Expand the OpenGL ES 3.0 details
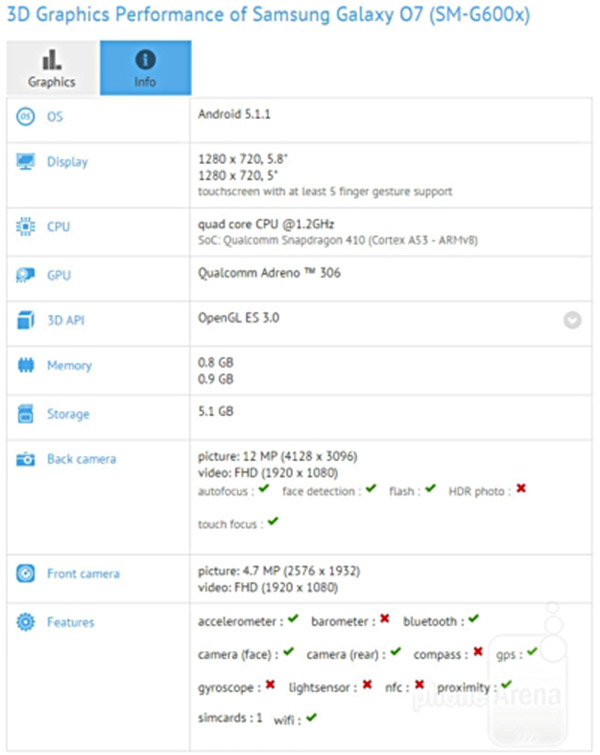Image resolution: width=600 pixels, height=755 pixels. point(572,321)
